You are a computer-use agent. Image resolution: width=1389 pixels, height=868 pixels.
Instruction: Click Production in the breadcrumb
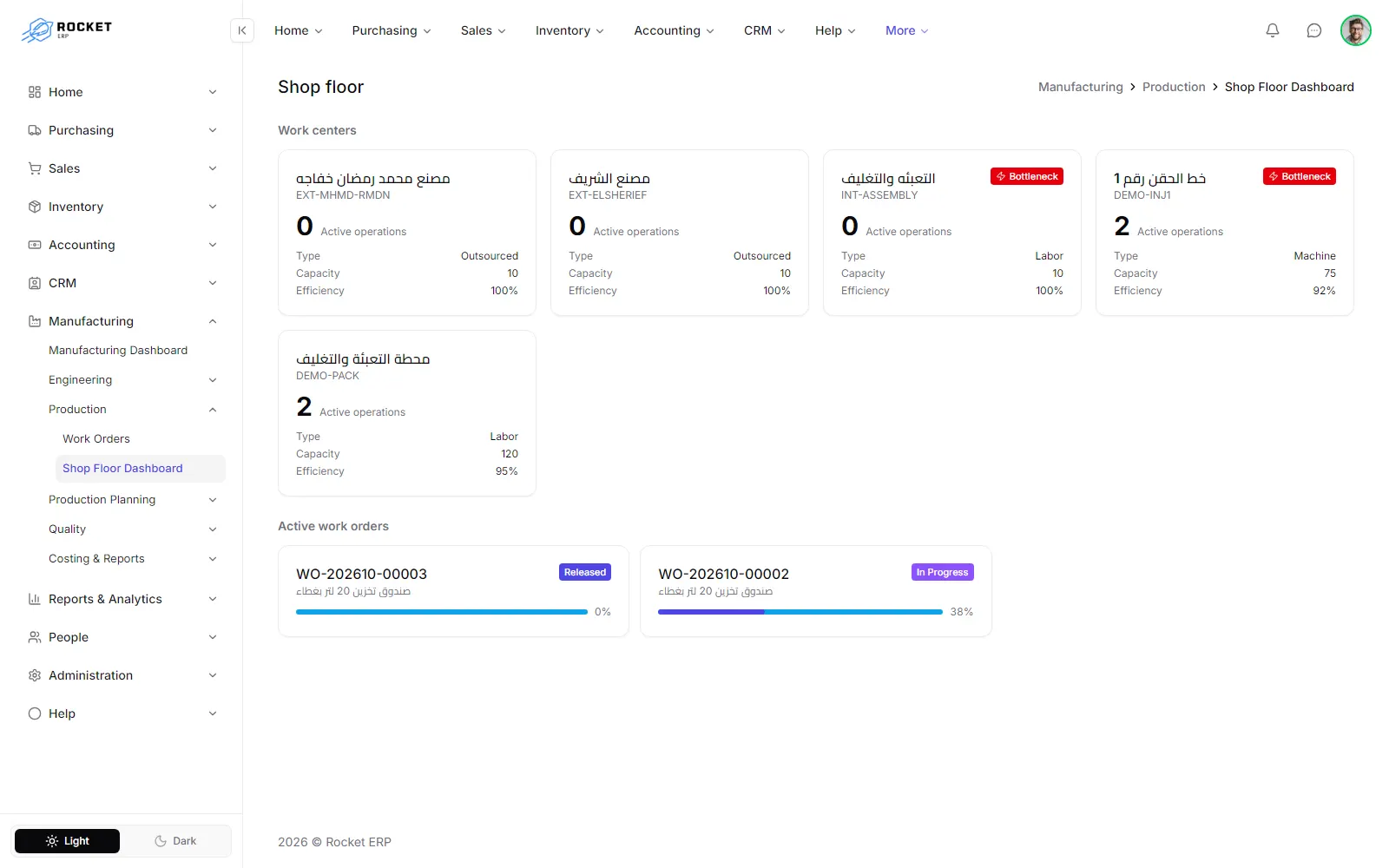coord(1174,87)
